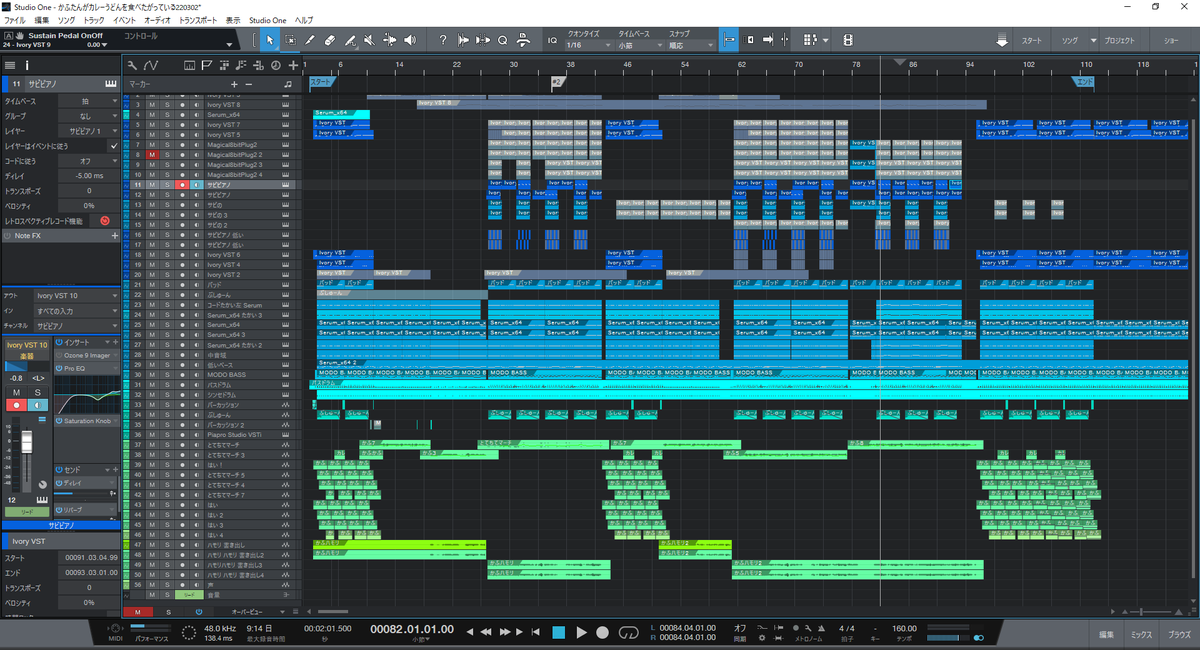Open the ミックス console view
This screenshot has height=650, width=1200.
point(1141,634)
